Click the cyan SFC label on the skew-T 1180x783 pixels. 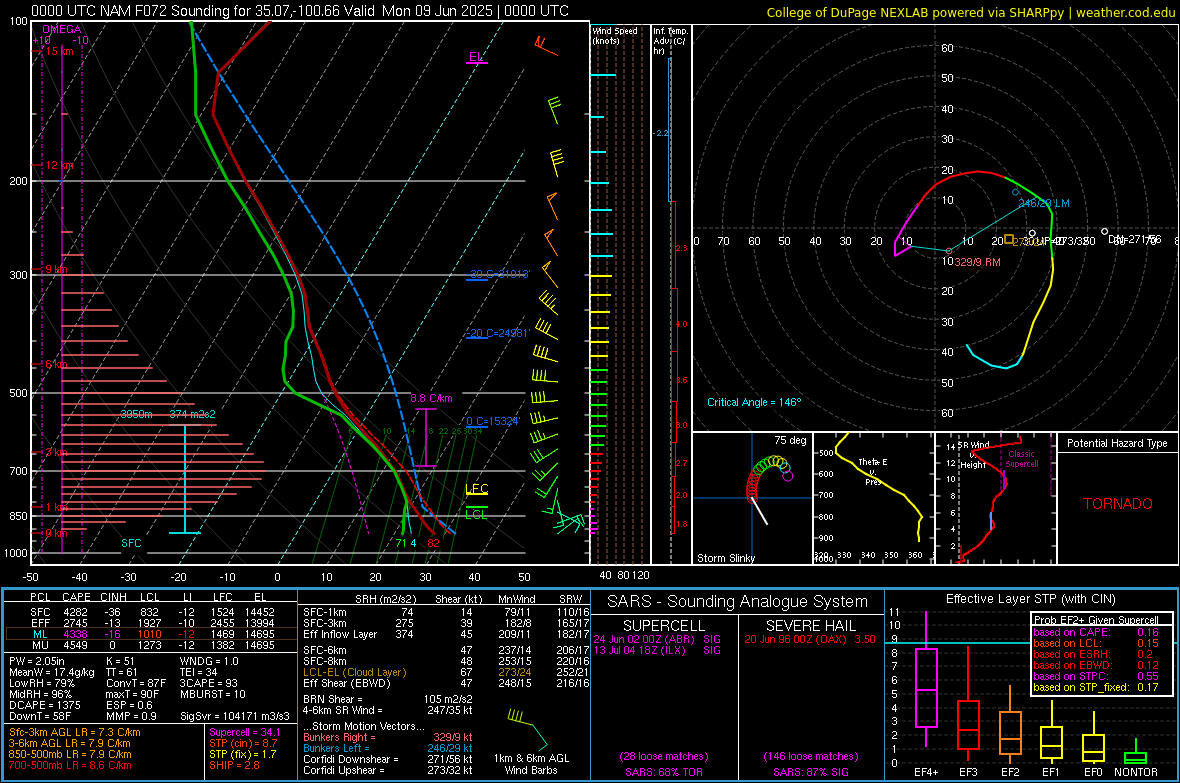point(131,543)
